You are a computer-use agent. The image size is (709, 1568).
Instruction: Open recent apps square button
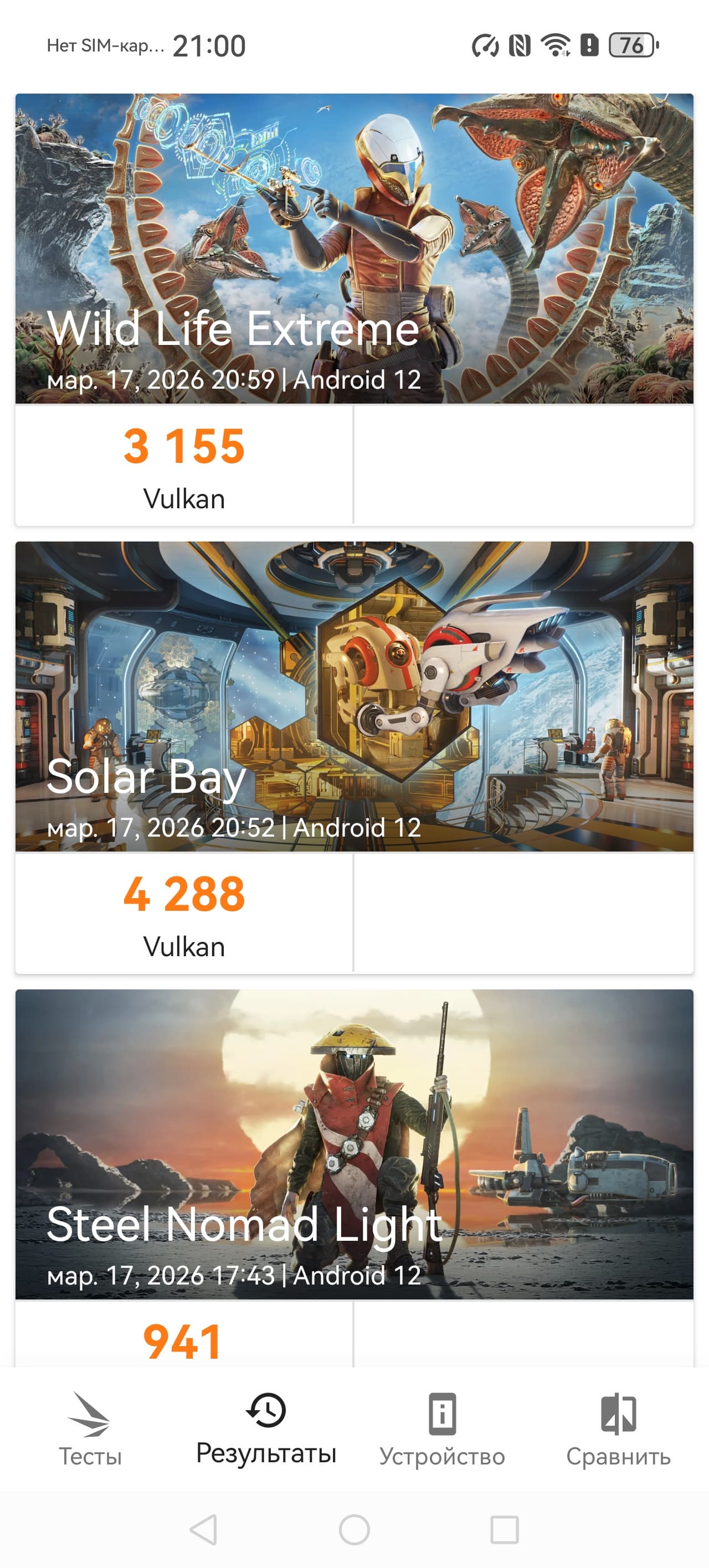click(x=505, y=1530)
